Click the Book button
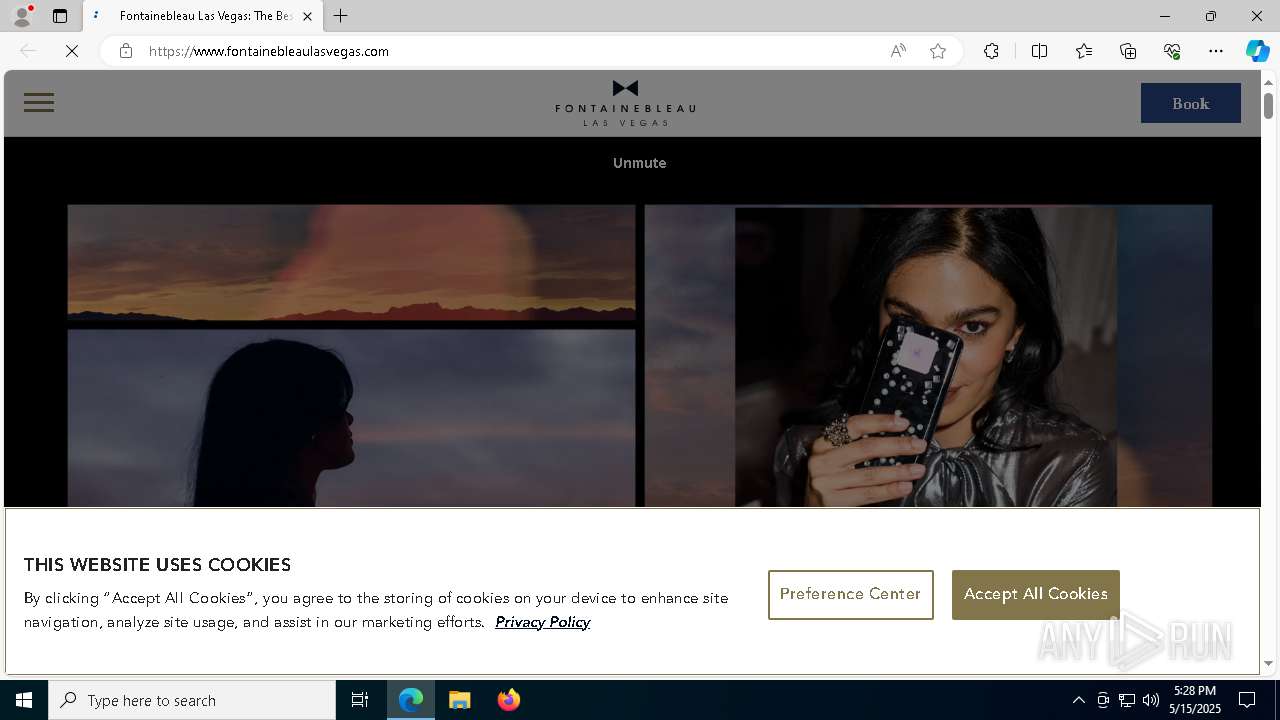Screen dimensions: 1280x720 point(1190,103)
